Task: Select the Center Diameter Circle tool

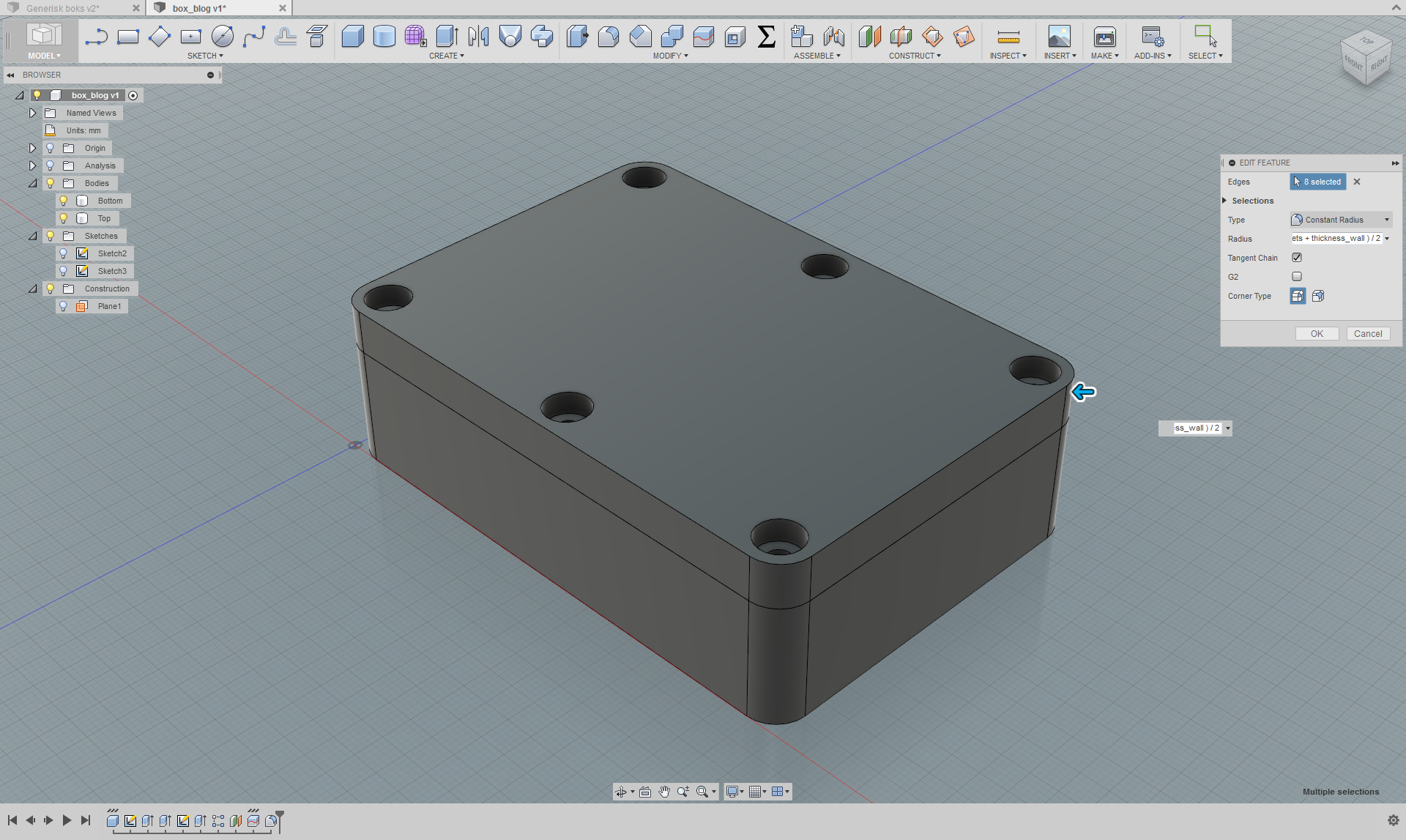Action: (222, 36)
